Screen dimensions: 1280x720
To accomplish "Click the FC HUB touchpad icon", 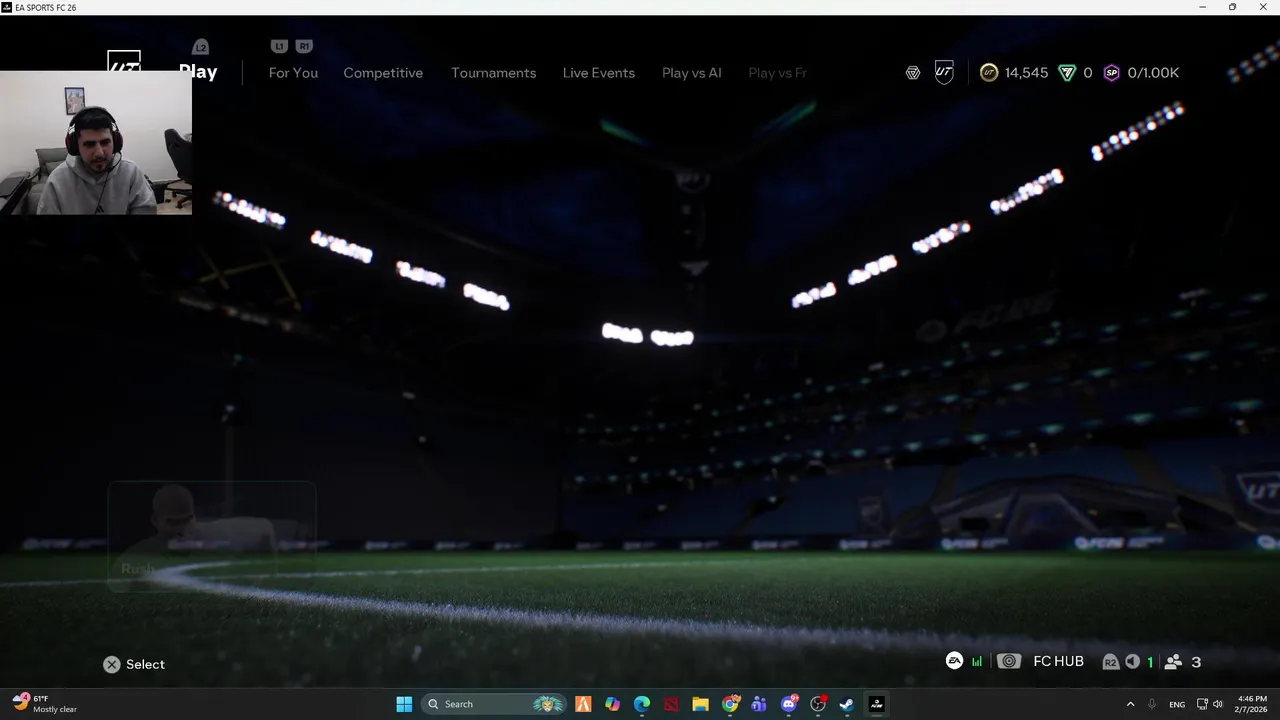I will 1009,661.
